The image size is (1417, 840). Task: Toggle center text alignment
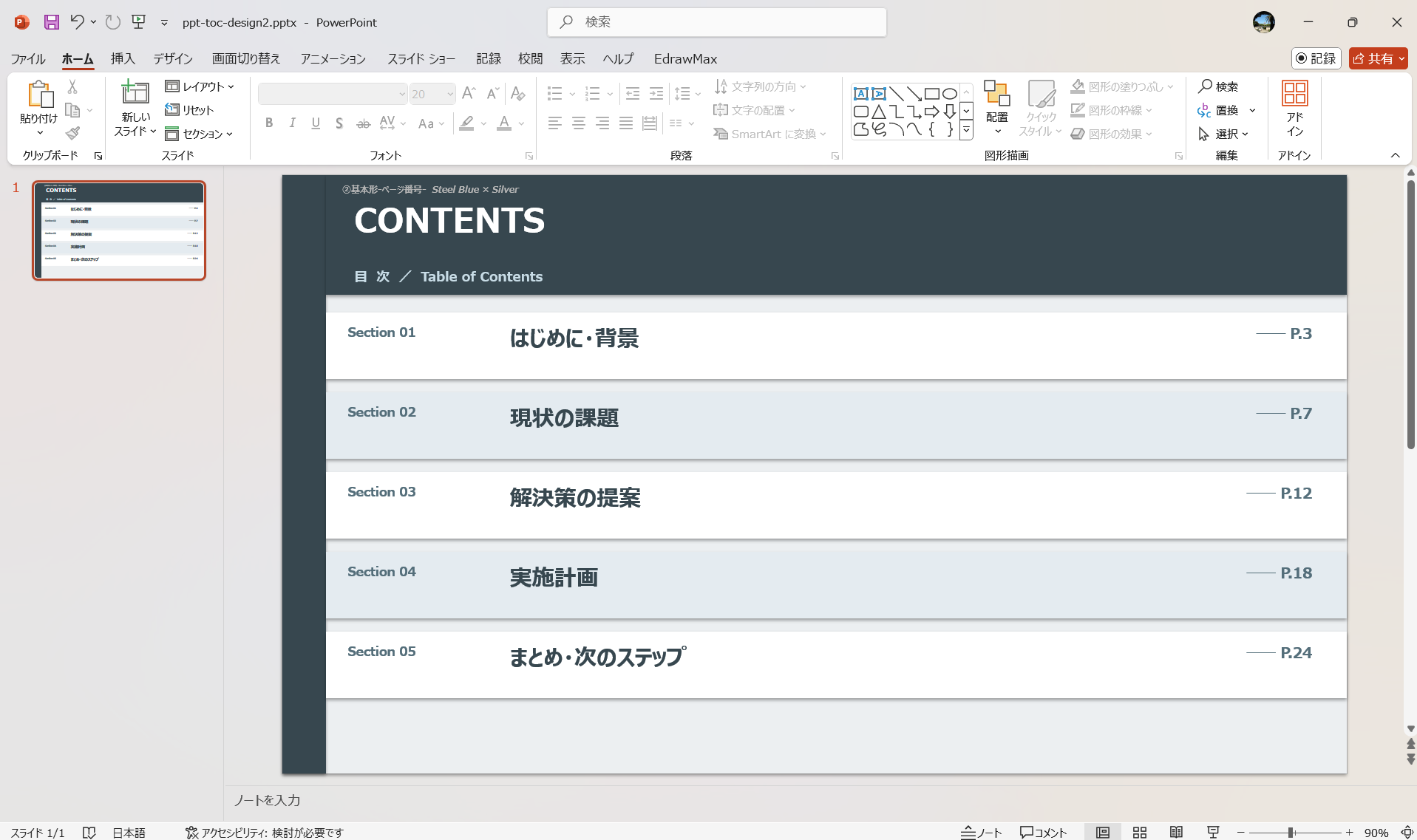[579, 123]
